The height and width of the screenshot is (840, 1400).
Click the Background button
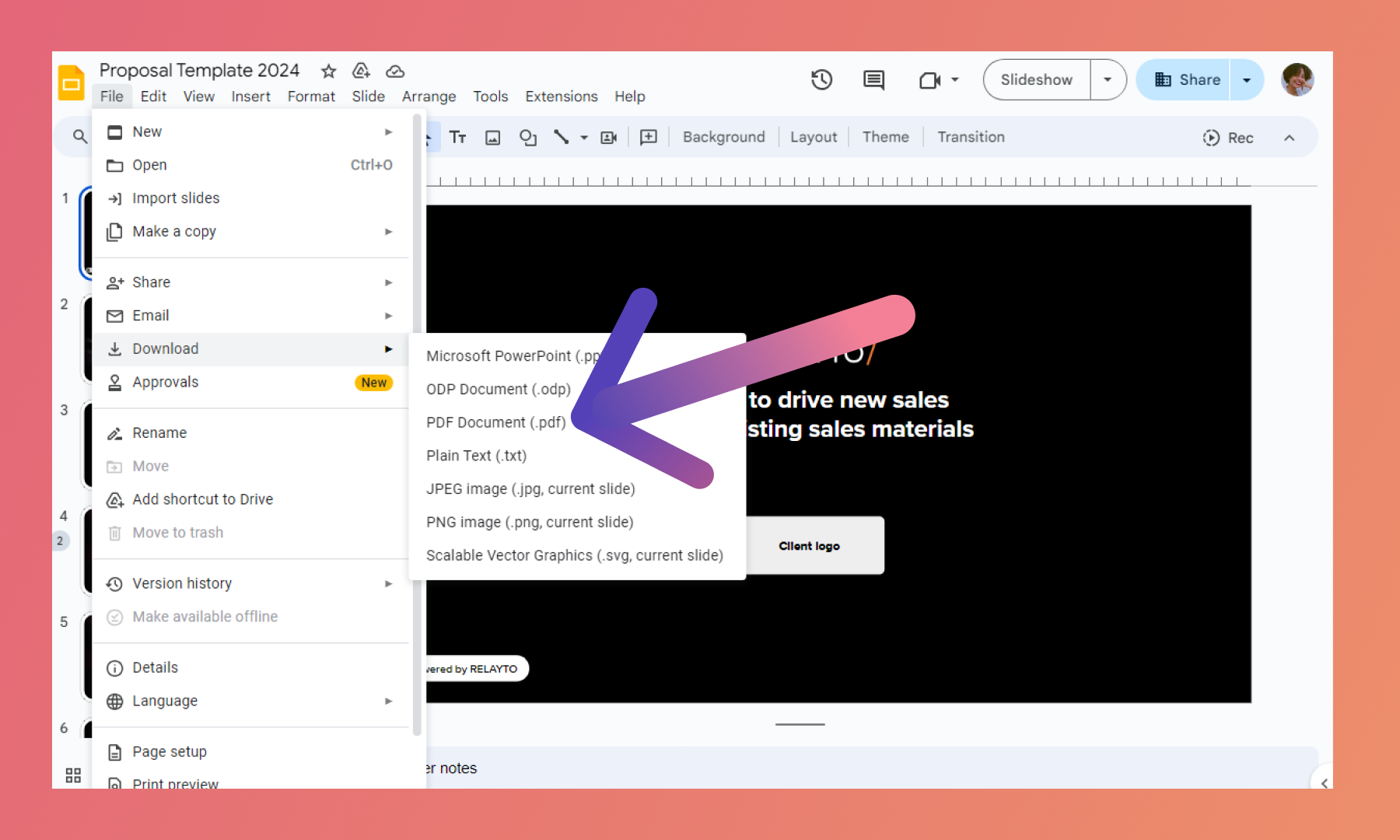click(x=724, y=137)
